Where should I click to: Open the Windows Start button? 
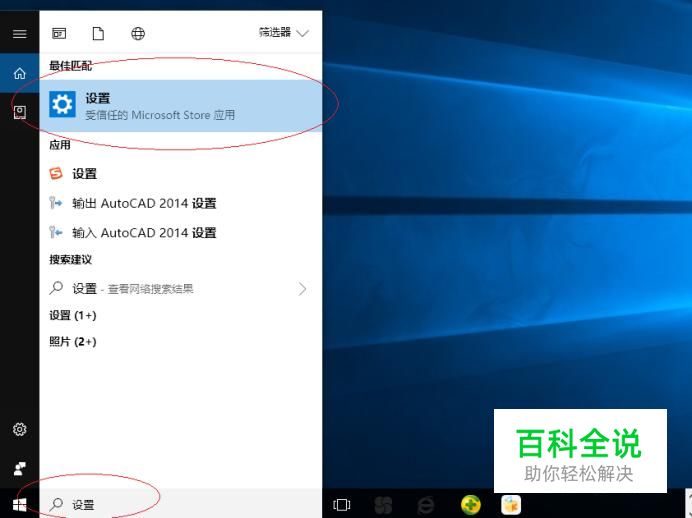(19, 504)
